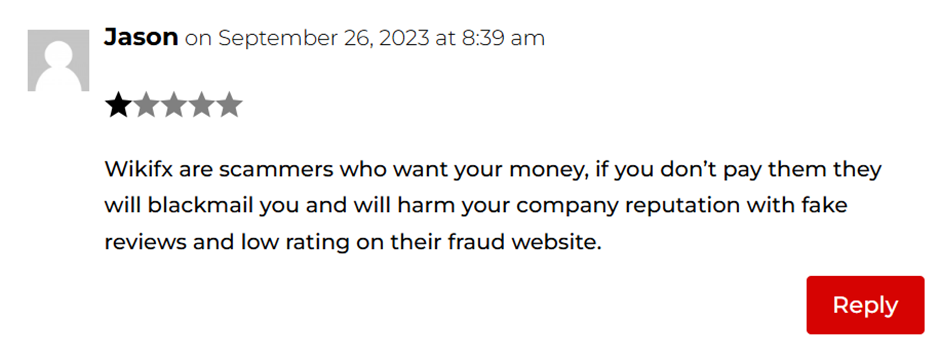Open the commenter name Jason

[141, 38]
